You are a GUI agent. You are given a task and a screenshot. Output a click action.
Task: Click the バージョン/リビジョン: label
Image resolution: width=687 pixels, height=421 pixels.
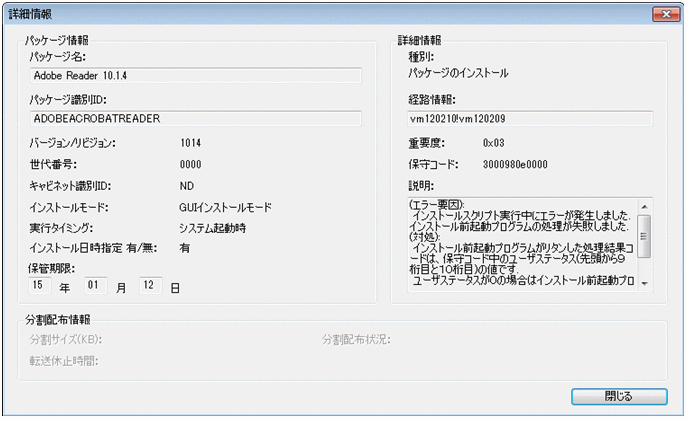pyautogui.click(x=72, y=143)
